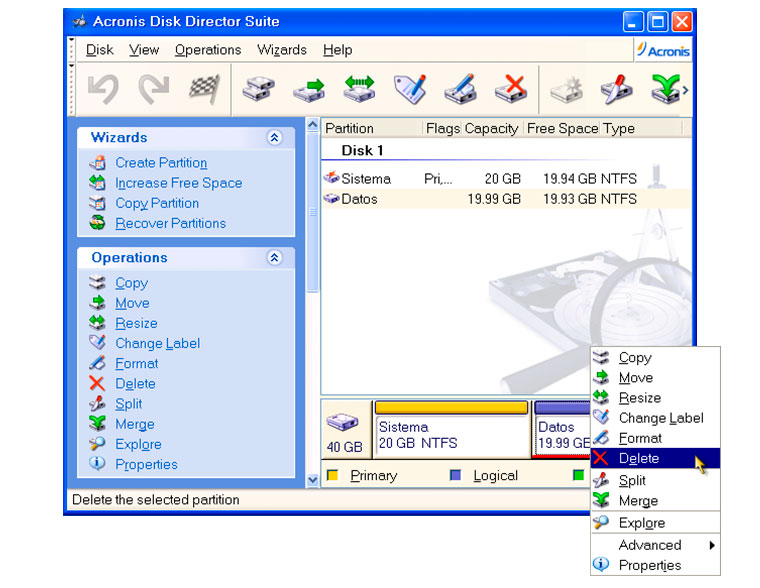Screen dimensions: 760x588
Task: Click the Split partition toolbar icon
Action: [616, 89]
